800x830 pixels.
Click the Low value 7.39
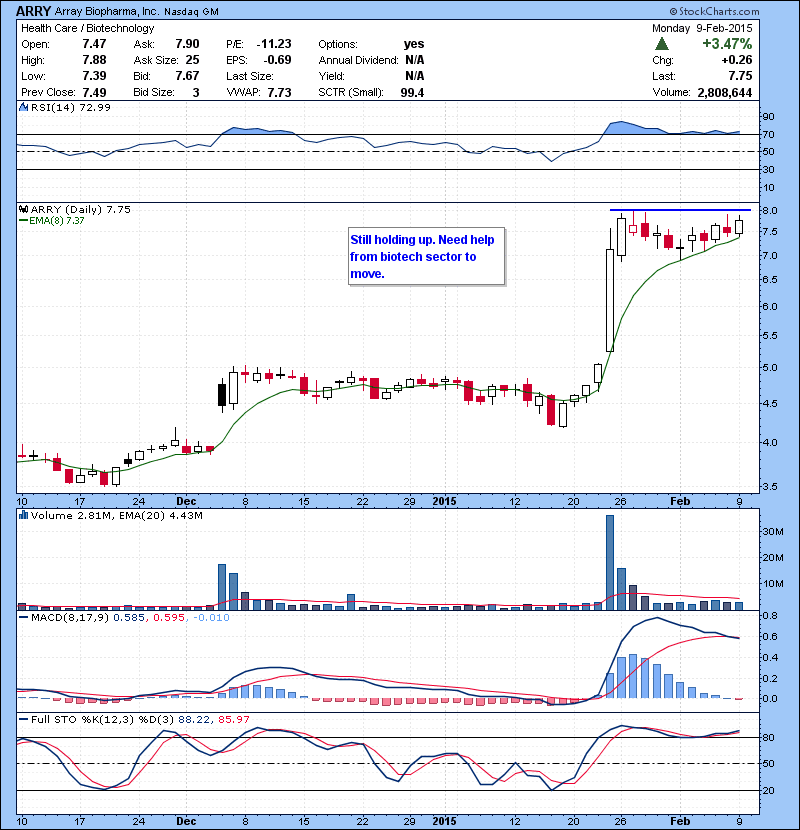pyautogui.click(x=94, y=76)
